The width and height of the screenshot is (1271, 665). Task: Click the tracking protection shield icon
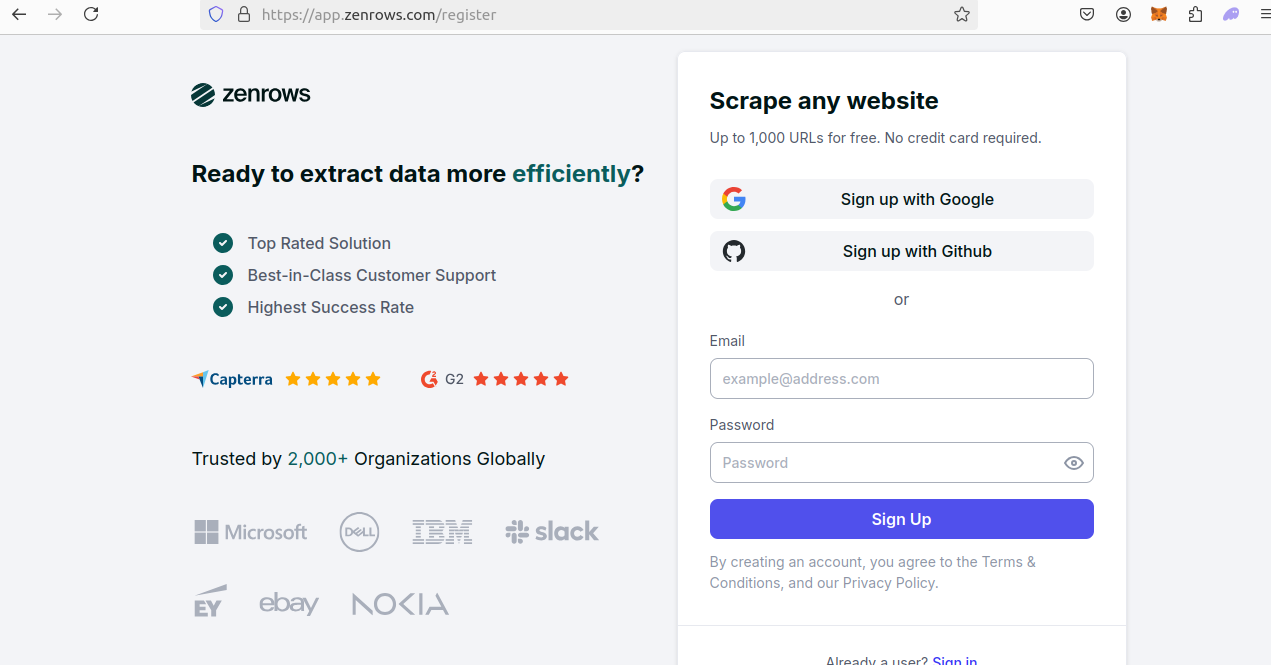click(215, 14)
